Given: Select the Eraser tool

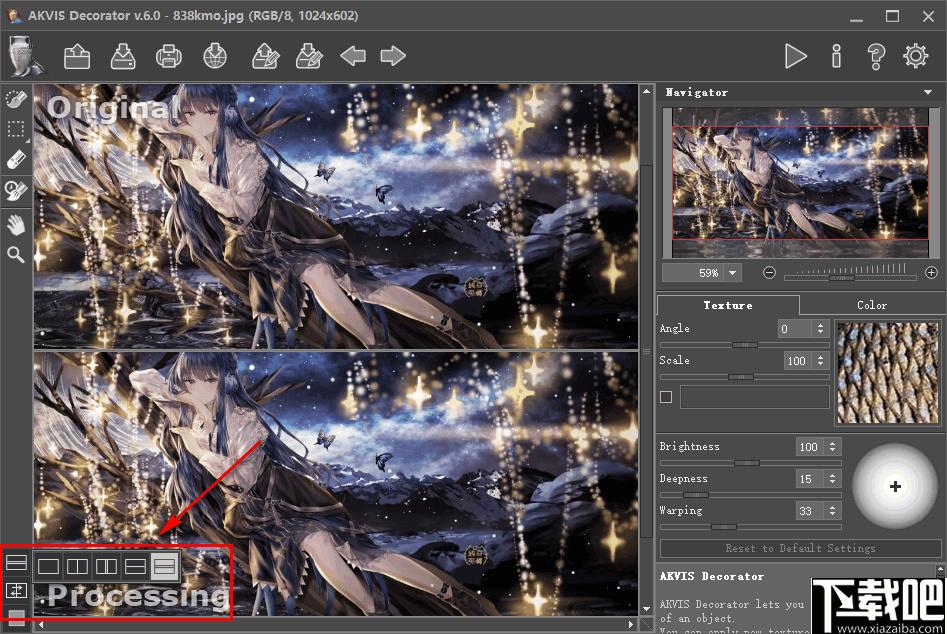Looking at the screenshot, I should [x=16, y=160].
